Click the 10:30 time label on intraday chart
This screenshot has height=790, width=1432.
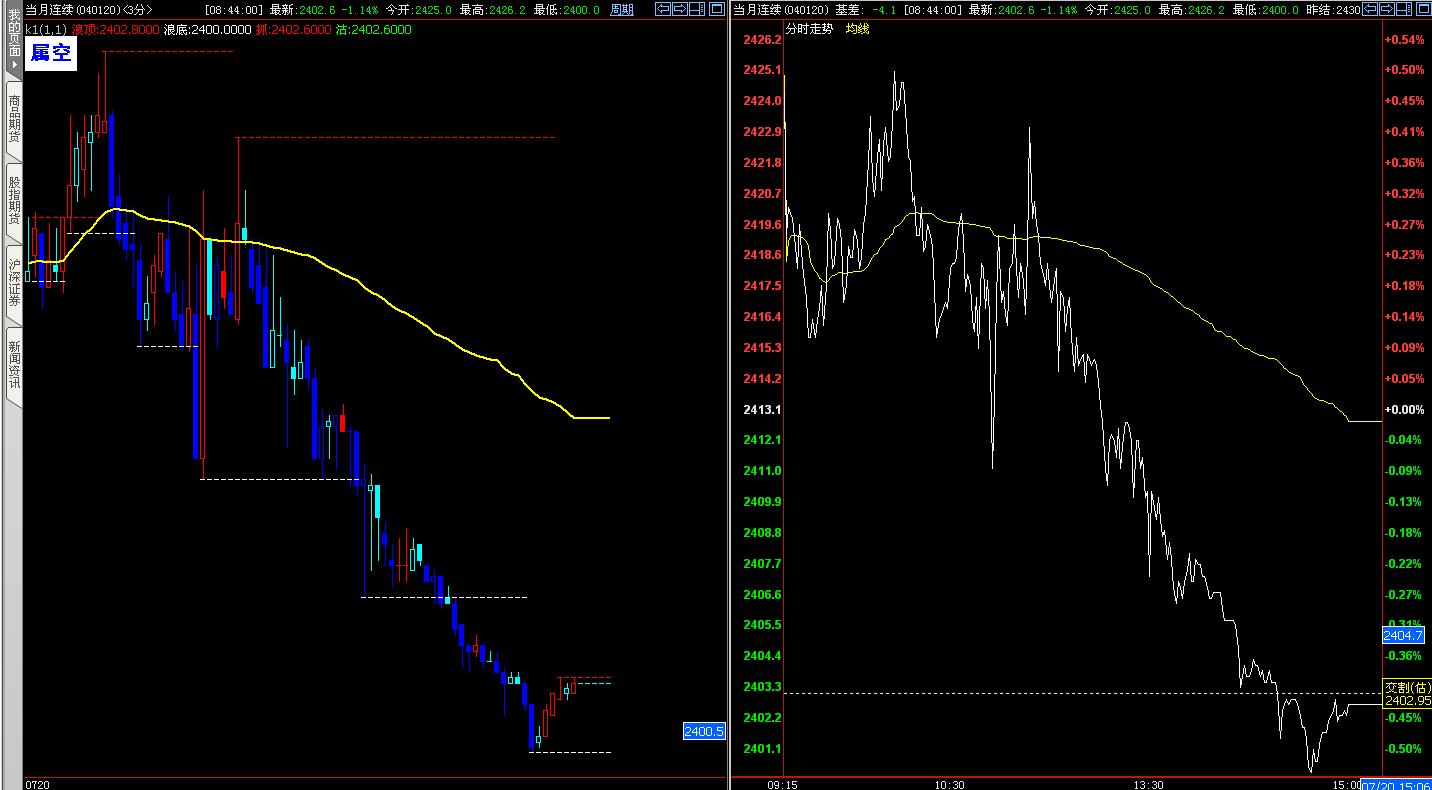tap(949, 784)
